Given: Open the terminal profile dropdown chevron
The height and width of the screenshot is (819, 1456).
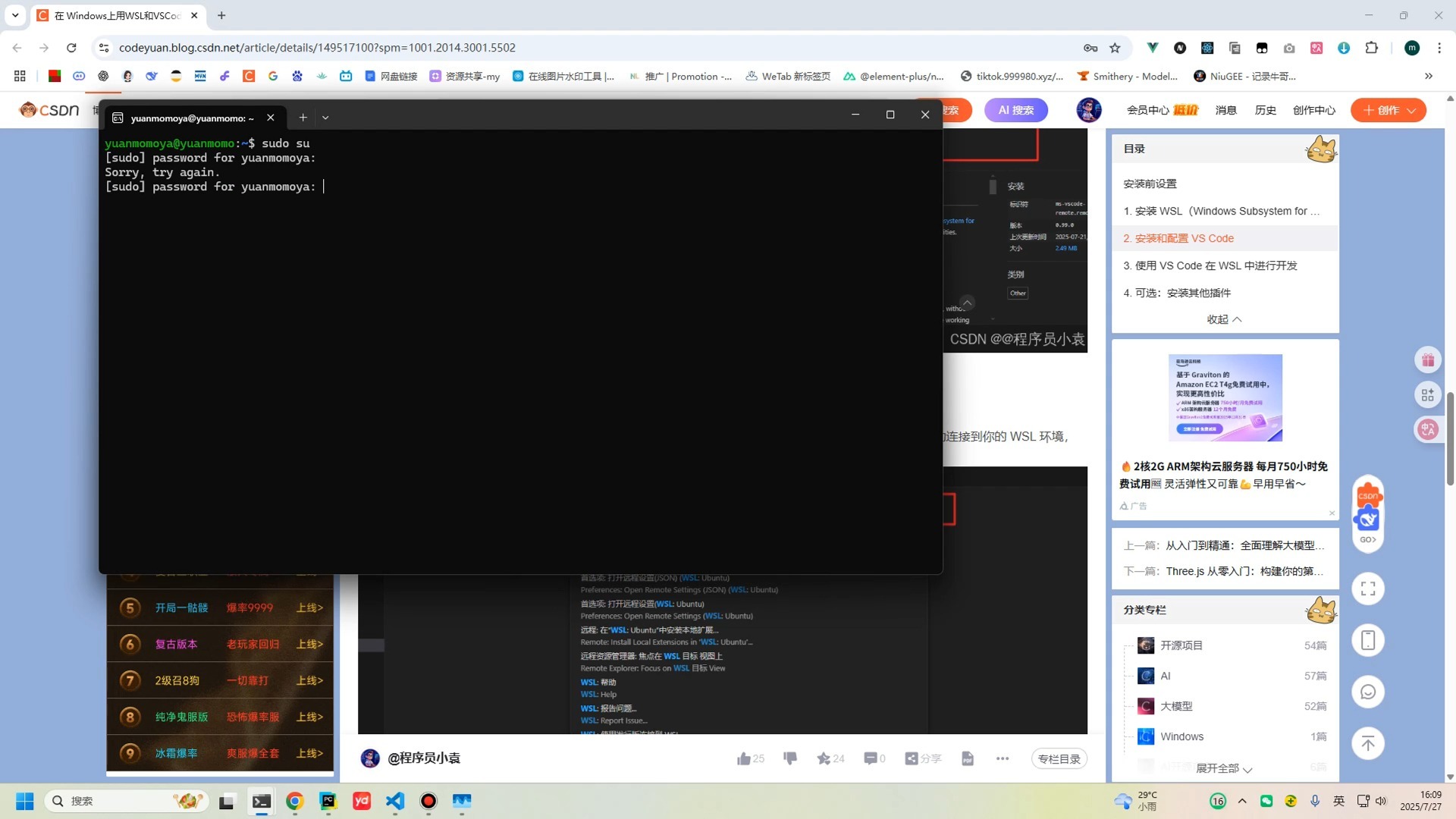Looking at the screenshot, I should 325,118.
